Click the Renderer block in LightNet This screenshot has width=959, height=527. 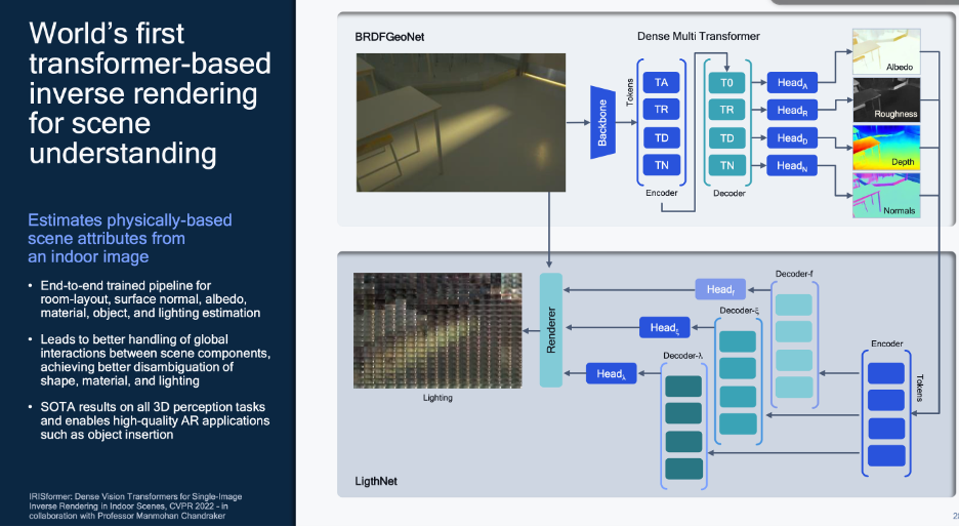point(551,330)
